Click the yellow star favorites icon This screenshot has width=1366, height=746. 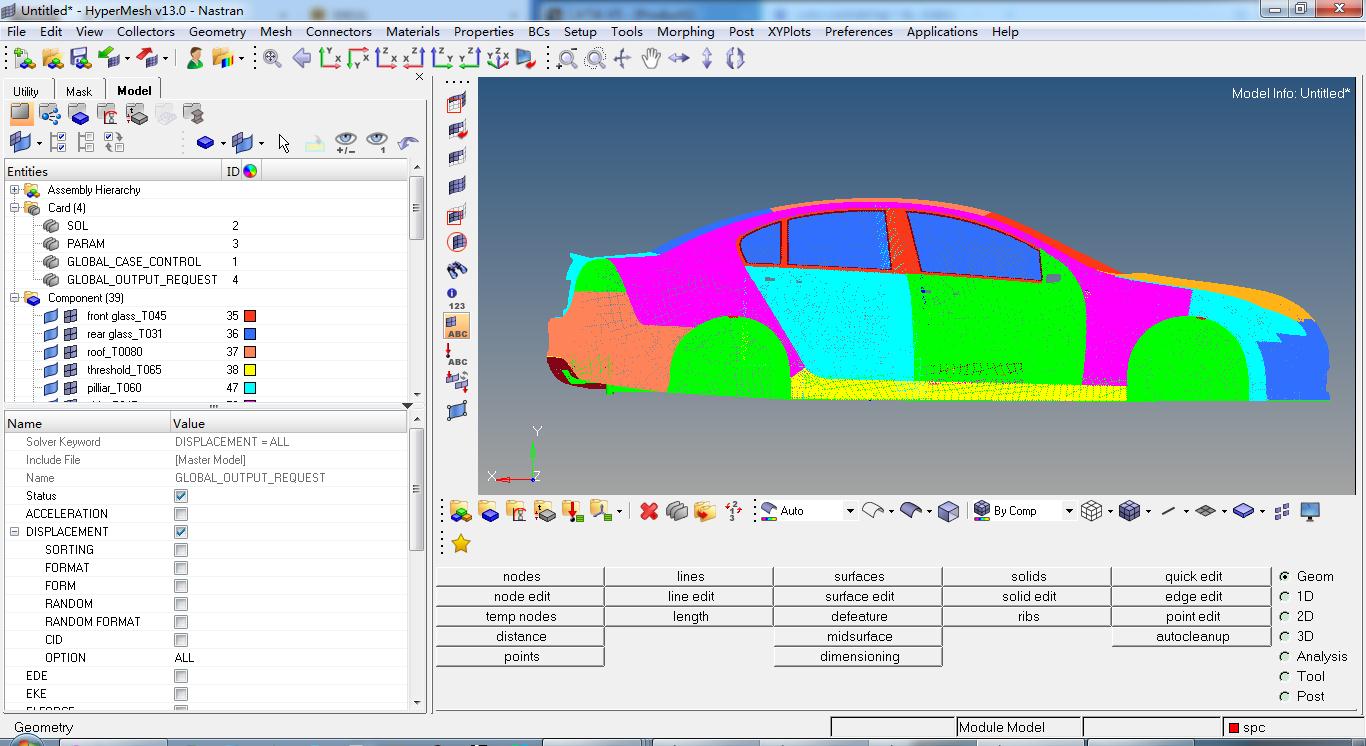460,543
